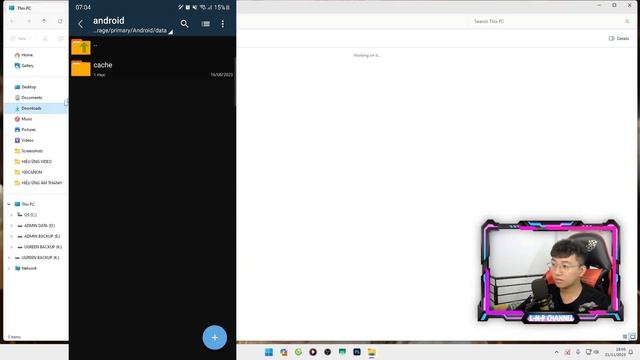Viewport: 640px width, 360px height.
Task: Switch Explorer to details list view
Action: point(625,336)
